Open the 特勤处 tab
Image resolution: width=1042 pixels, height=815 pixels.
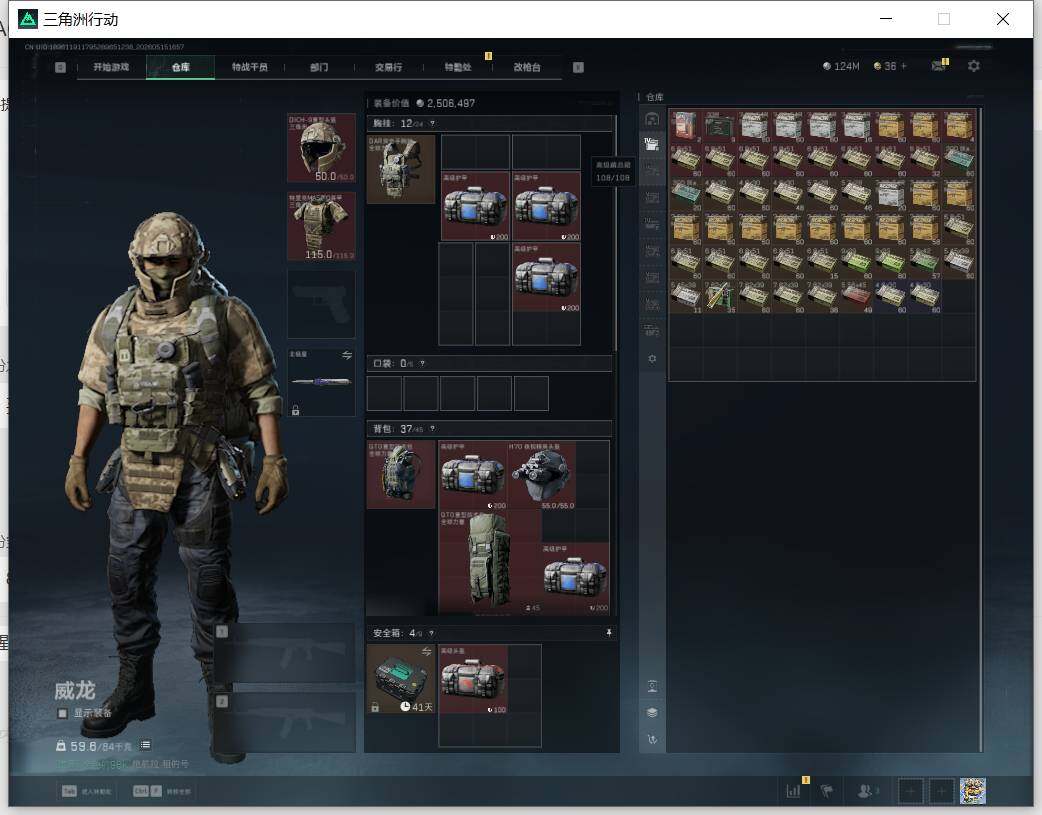(x=458, y=67)
